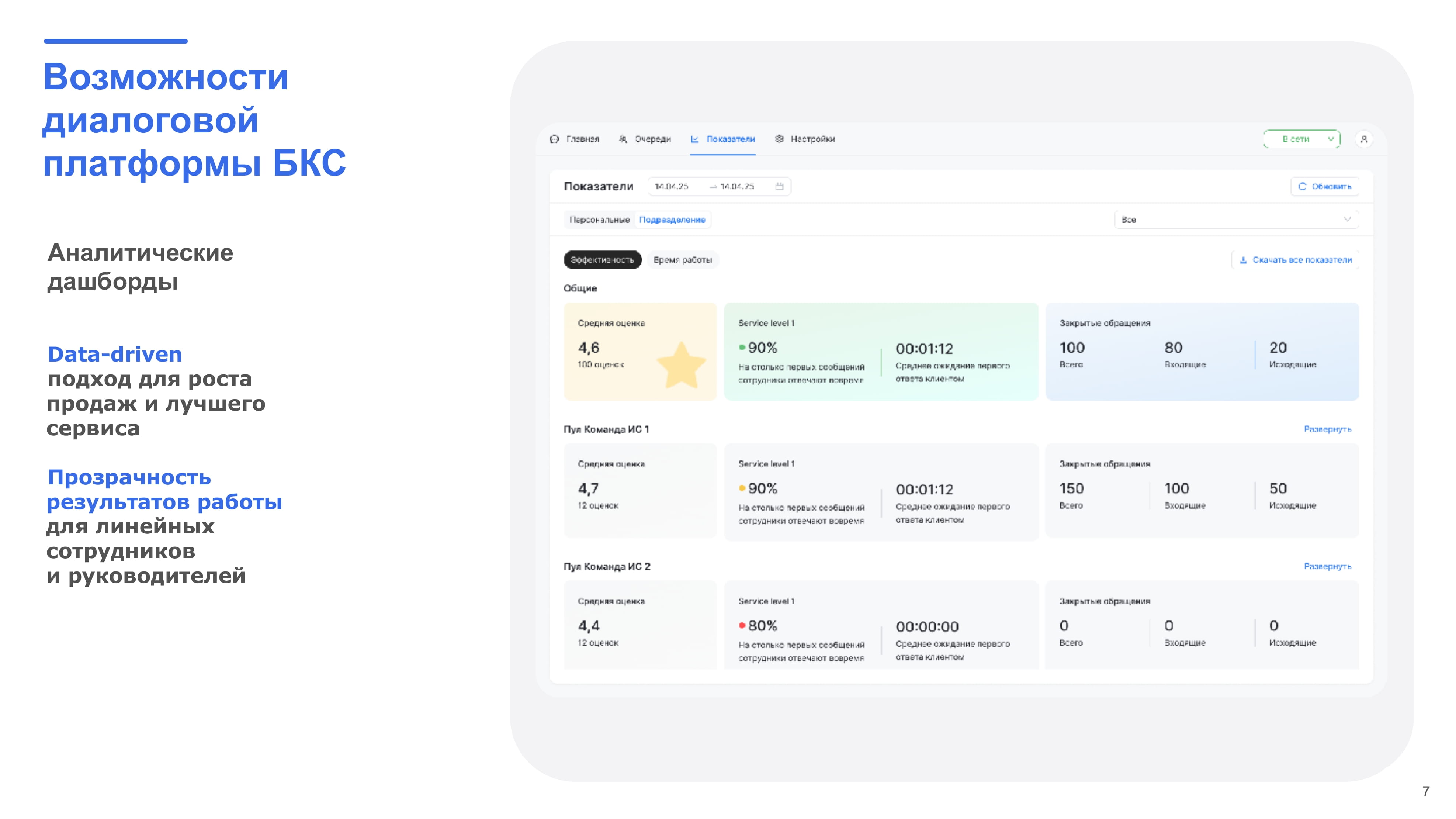1456x819 pixels.
Task: Click the refresh arrow icon in Обновить
Action: pyautogui.click(x=1302, y=186)
